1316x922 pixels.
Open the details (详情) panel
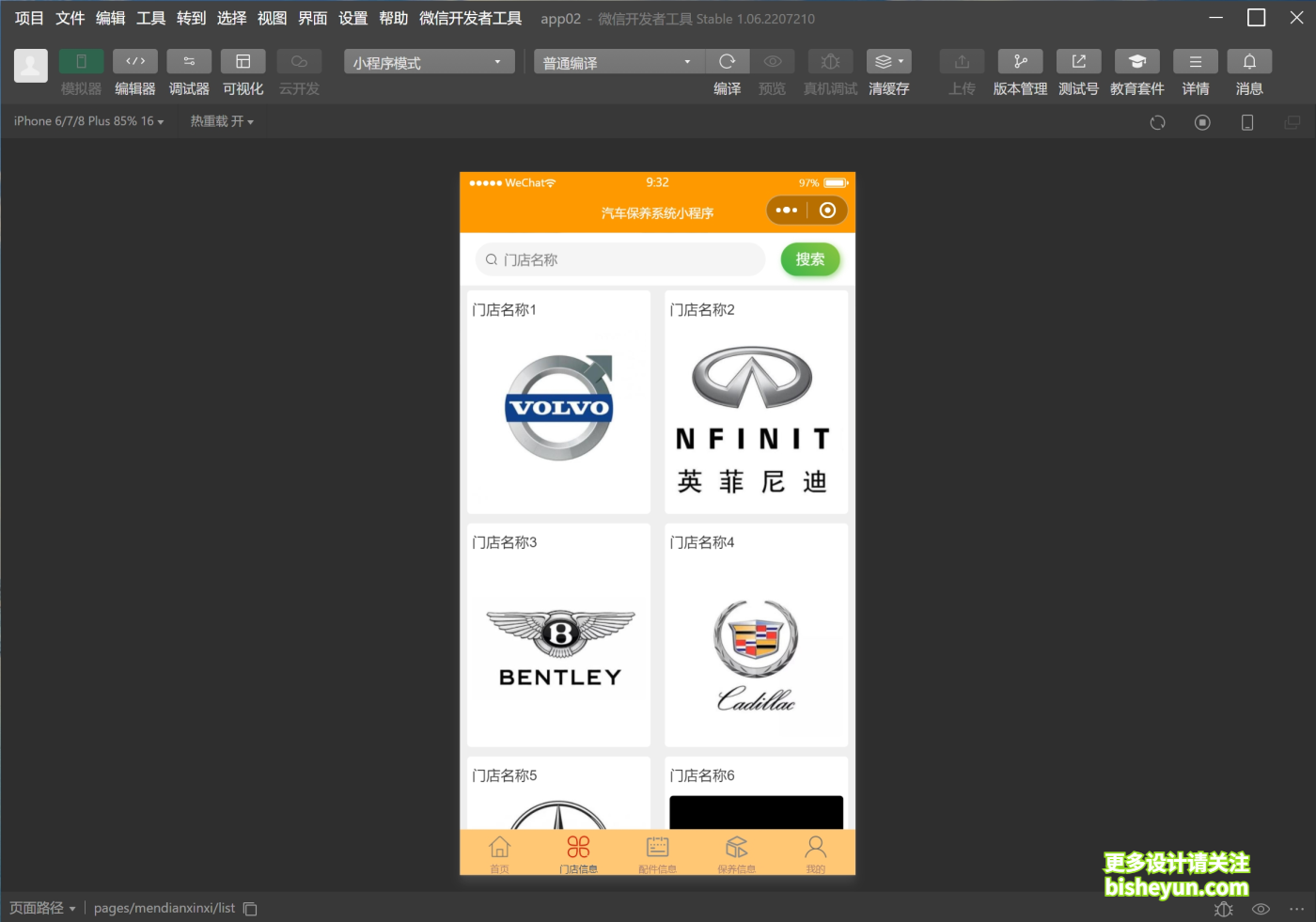(x=1195, y=62)
